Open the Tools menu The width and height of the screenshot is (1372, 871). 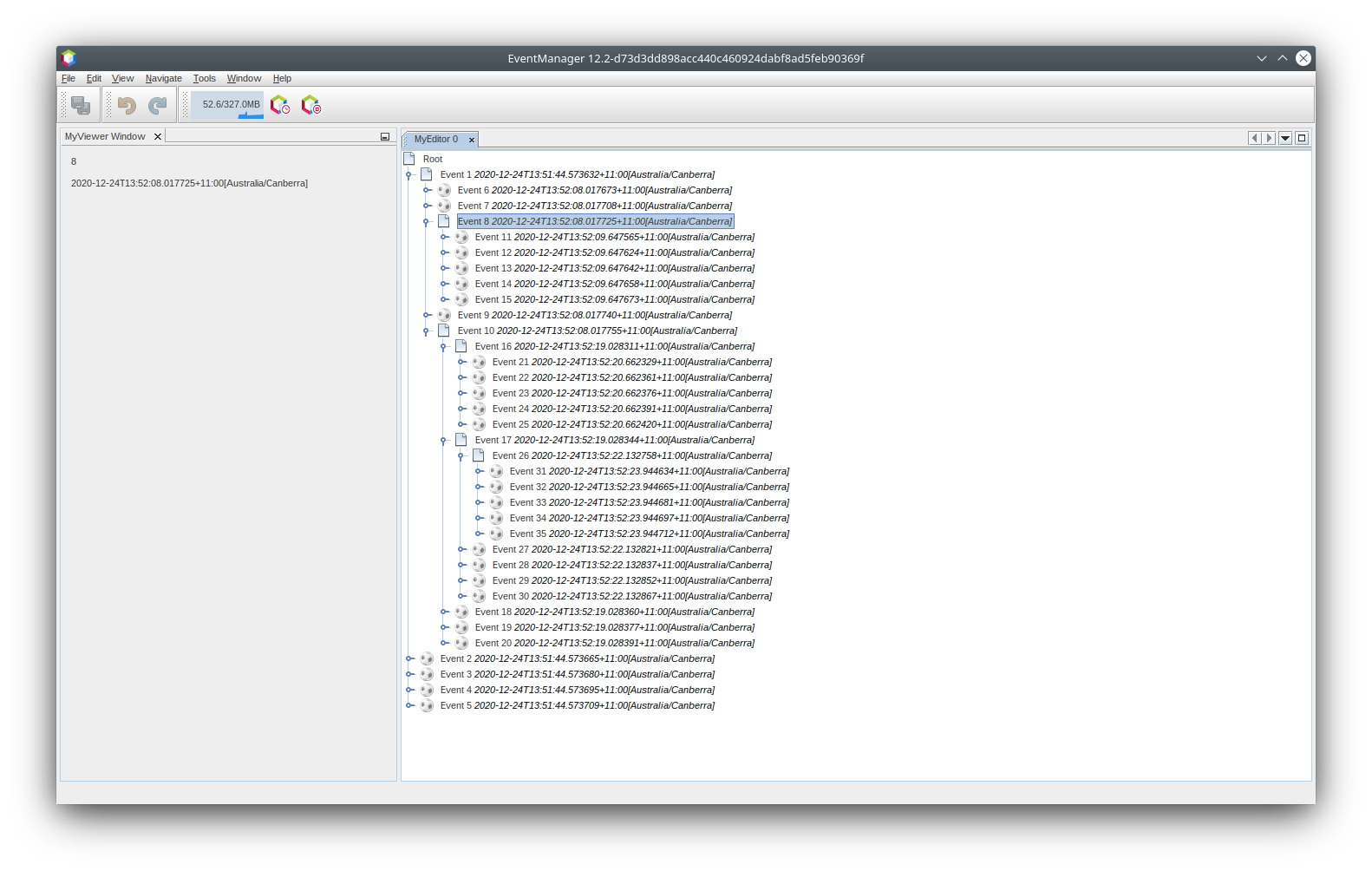pos(204,78)
